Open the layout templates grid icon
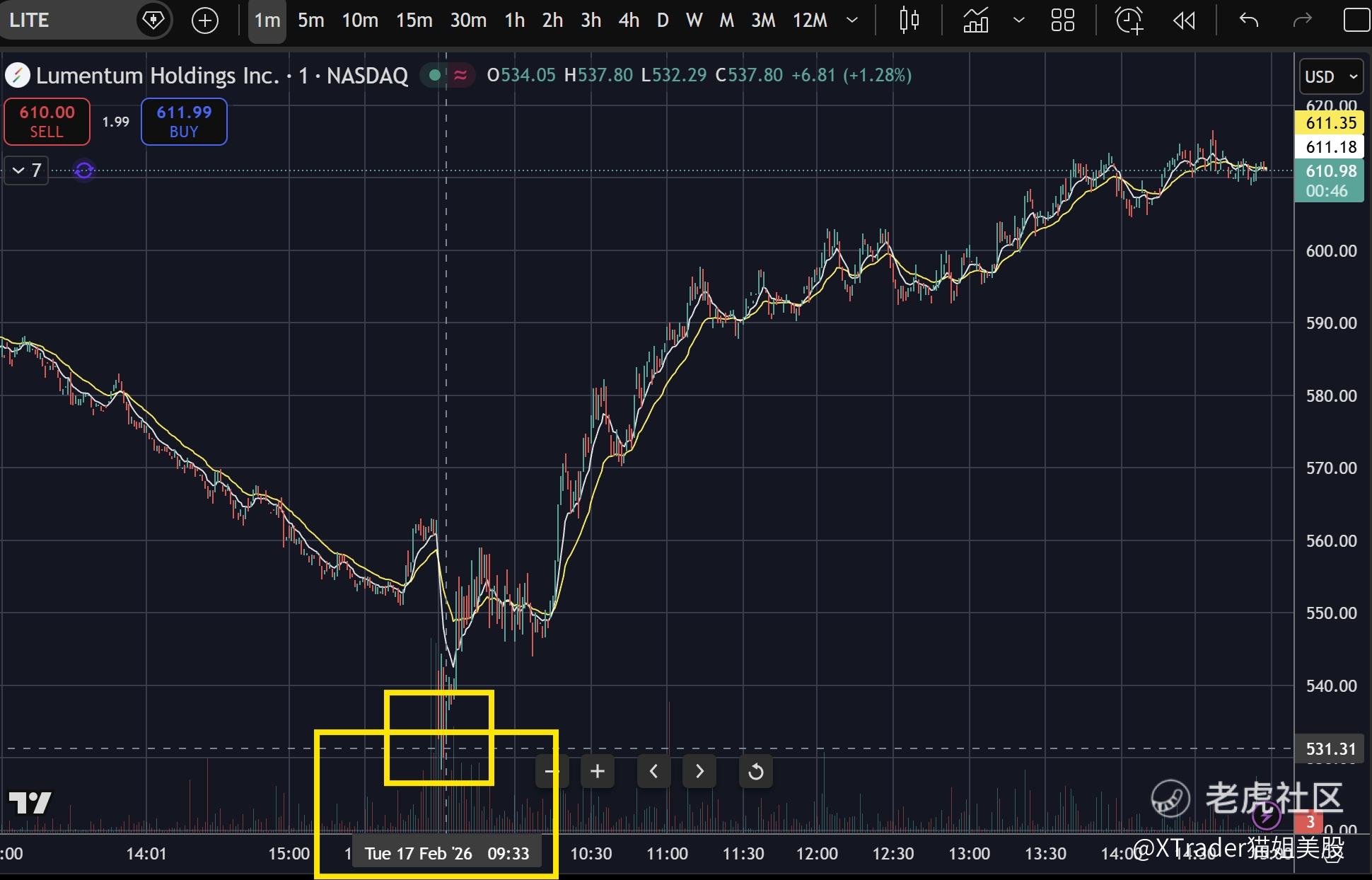1372x880 pixels. pos(1062,21)
